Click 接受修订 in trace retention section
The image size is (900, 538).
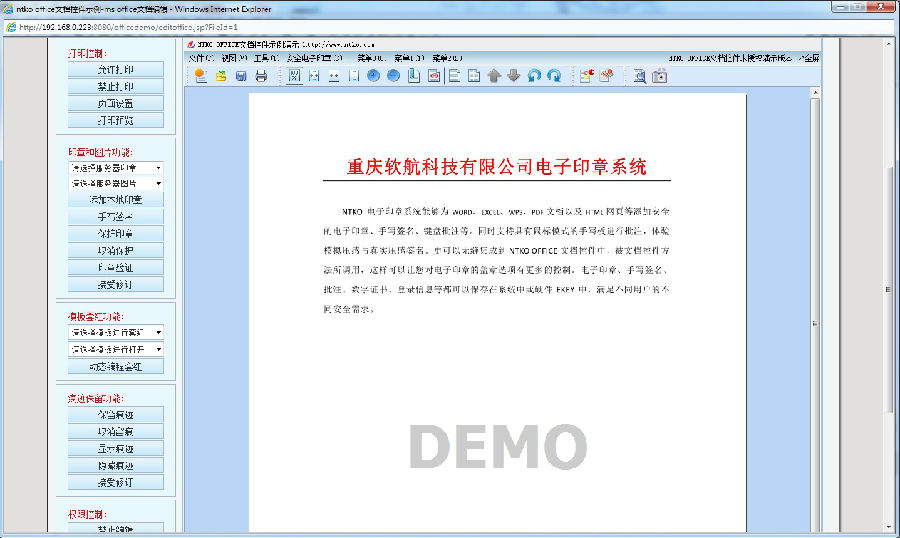(x=115, y=482)
